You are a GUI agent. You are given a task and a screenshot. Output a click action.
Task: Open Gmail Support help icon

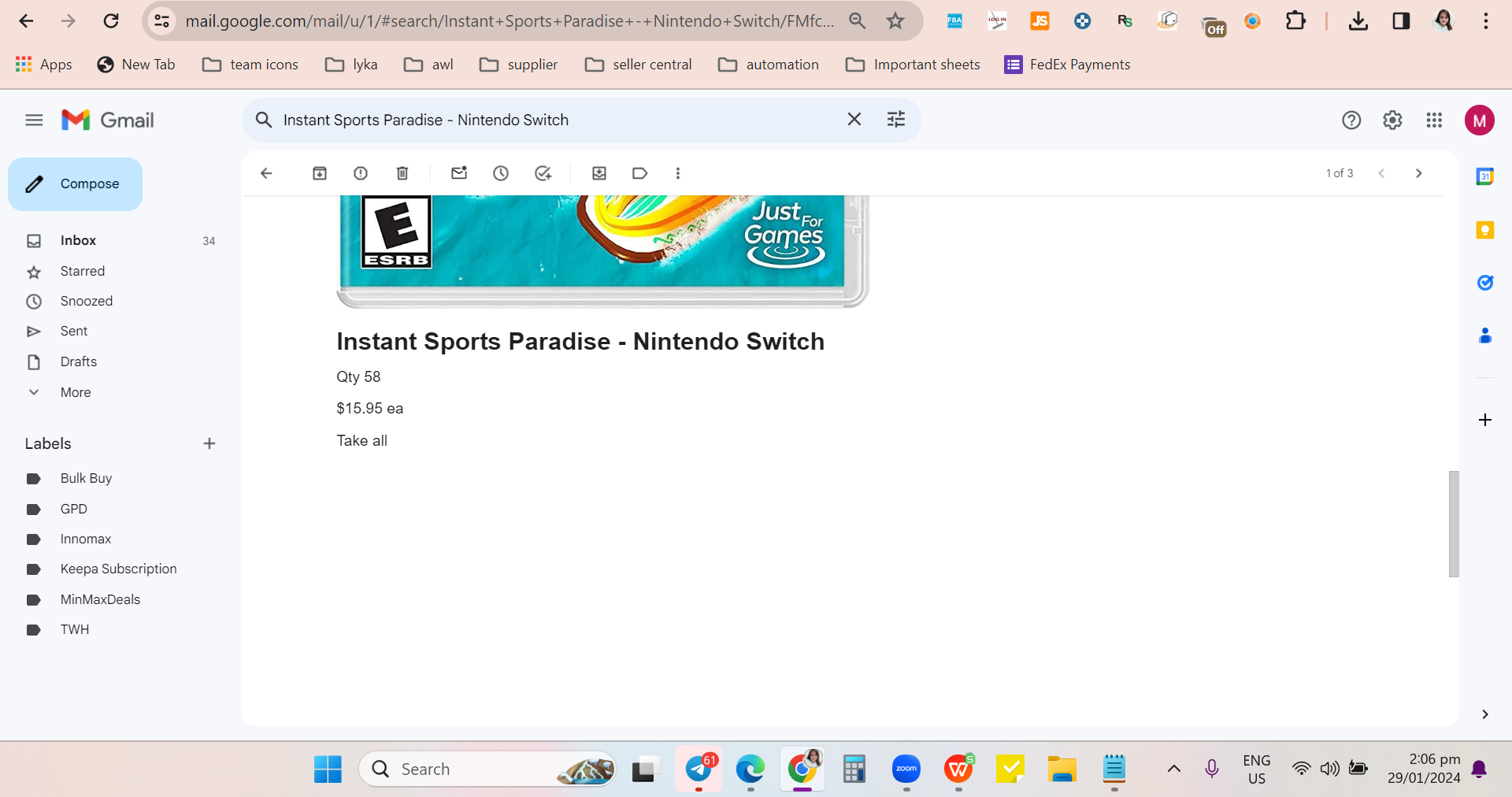click(x=1351, y=120)
